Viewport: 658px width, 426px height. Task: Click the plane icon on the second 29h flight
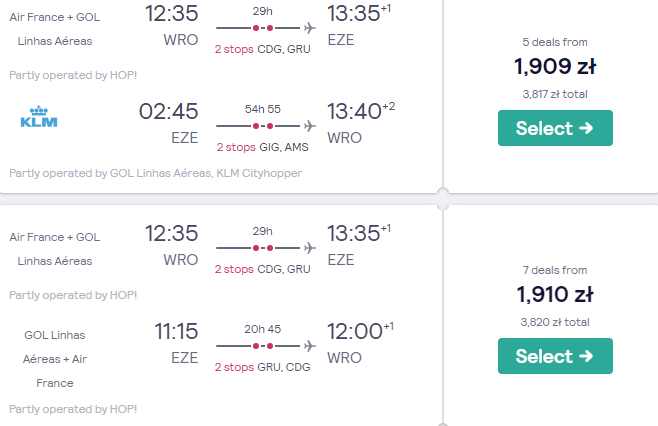coord(310,248)
